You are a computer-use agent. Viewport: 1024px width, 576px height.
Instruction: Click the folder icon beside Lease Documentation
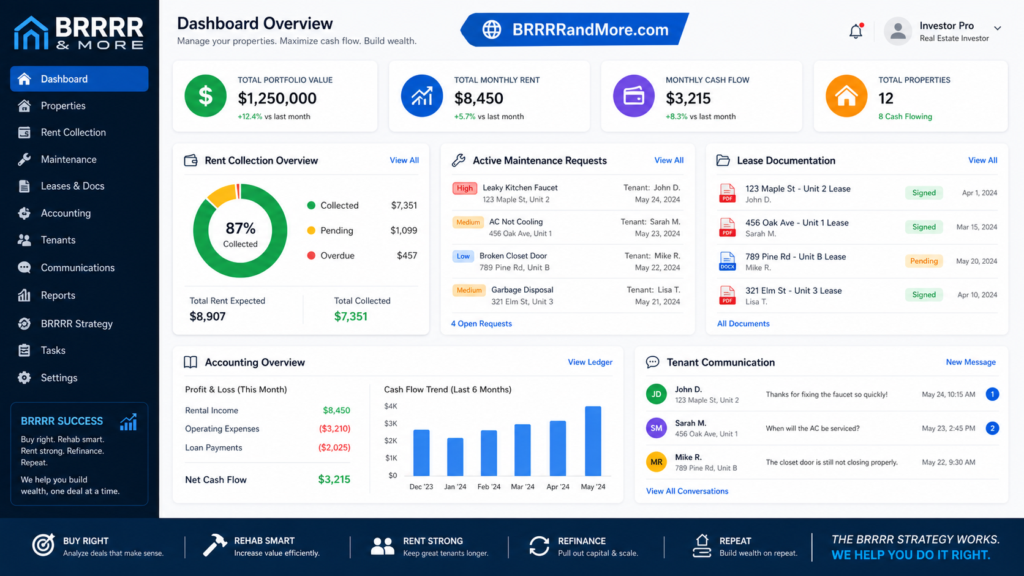coord(723,160)
